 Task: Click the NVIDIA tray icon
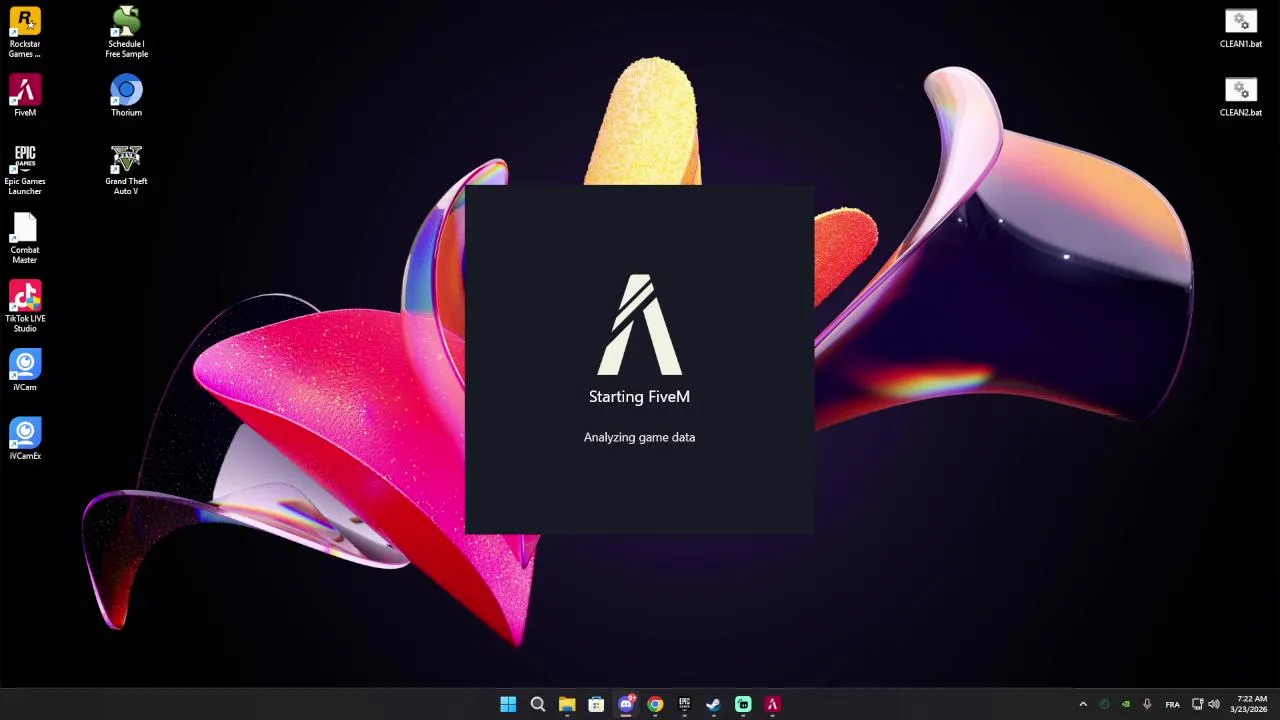pos(1126,704)
